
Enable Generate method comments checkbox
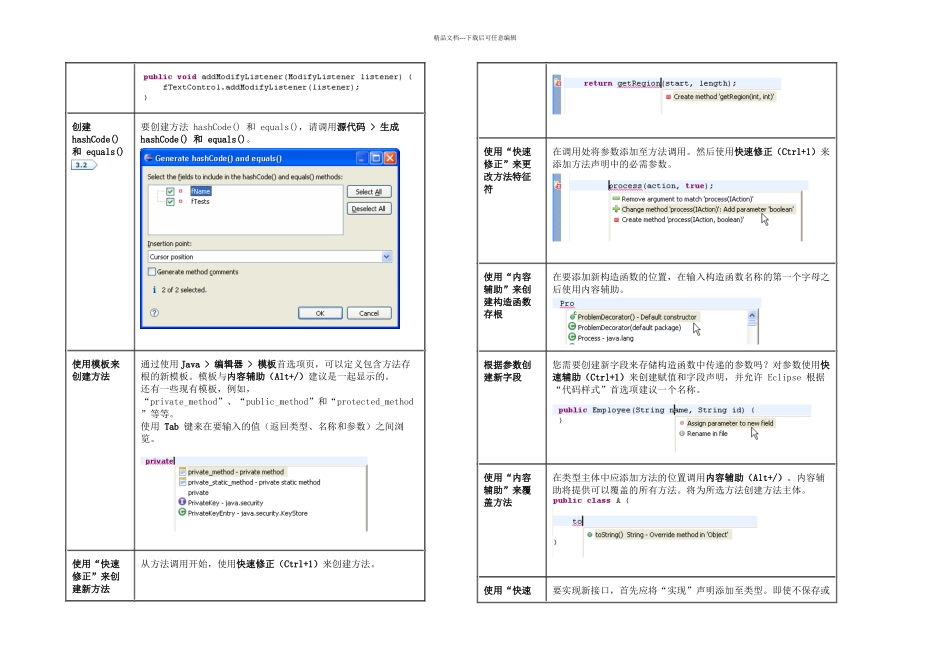pyautogui.click(x=152, y=272)
